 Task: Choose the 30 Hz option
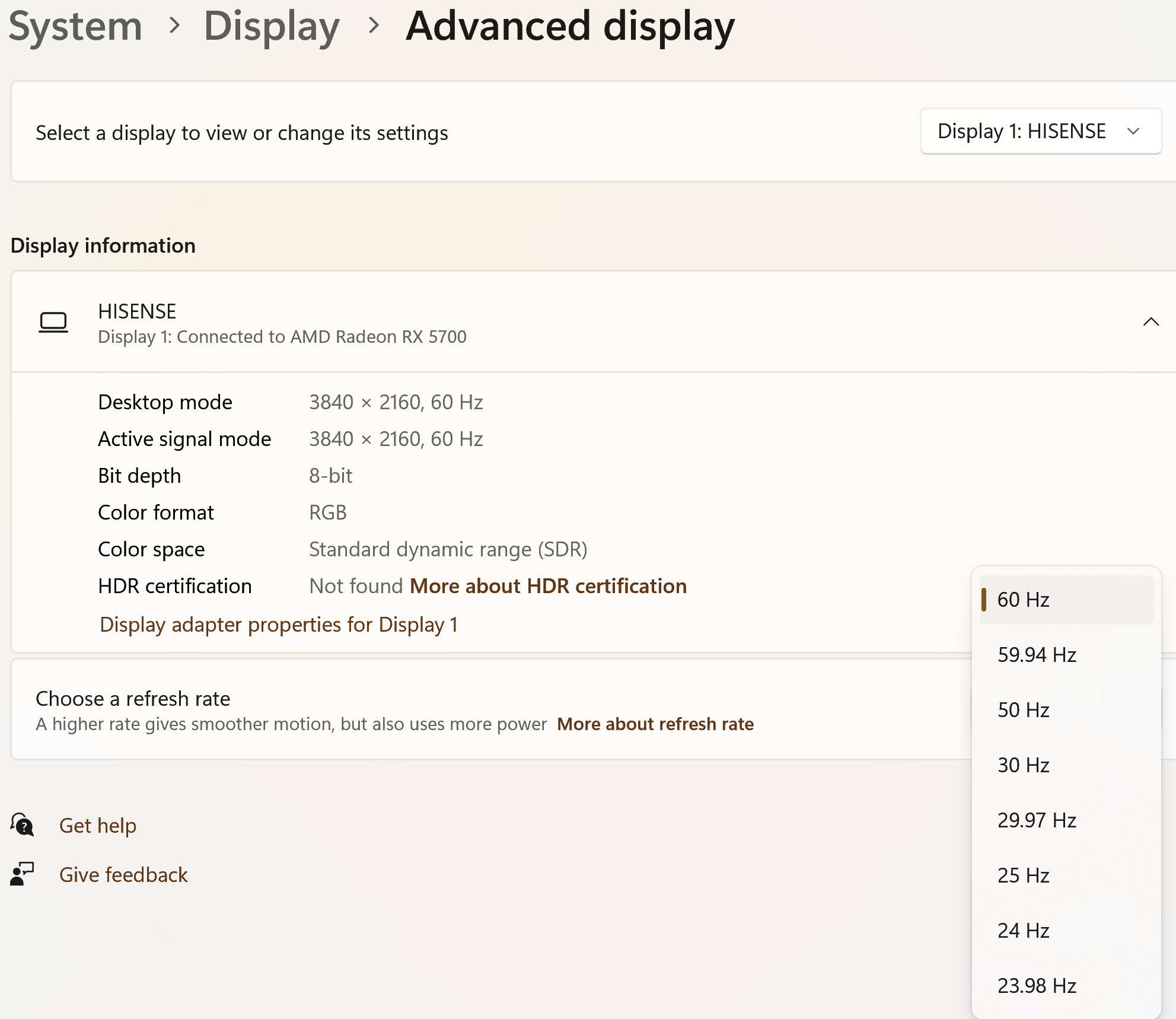pyautogui.click(x=1023, y=765)
